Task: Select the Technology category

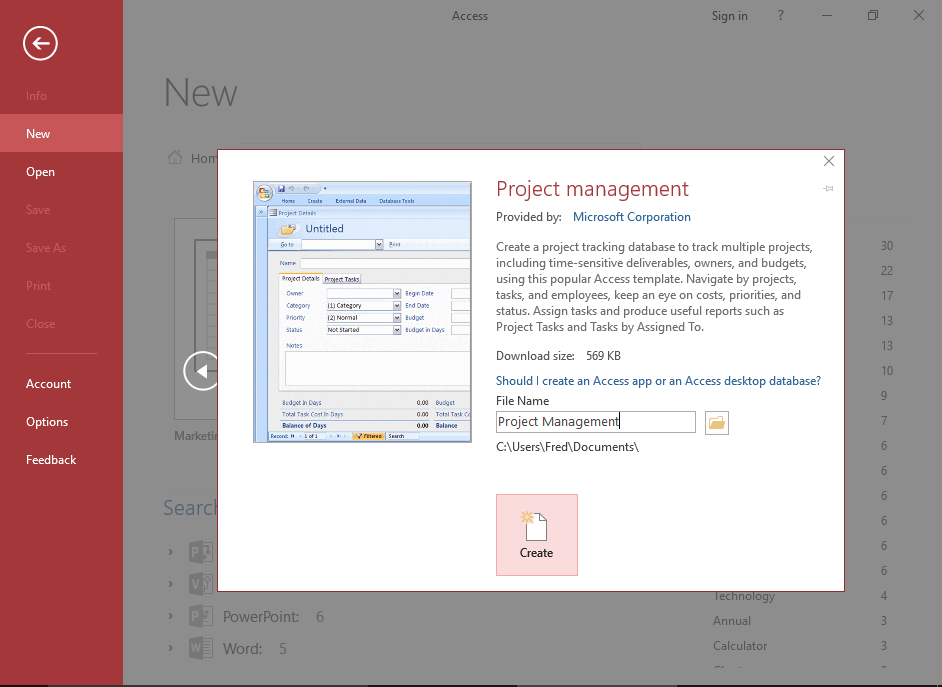Action: [744, 596]
